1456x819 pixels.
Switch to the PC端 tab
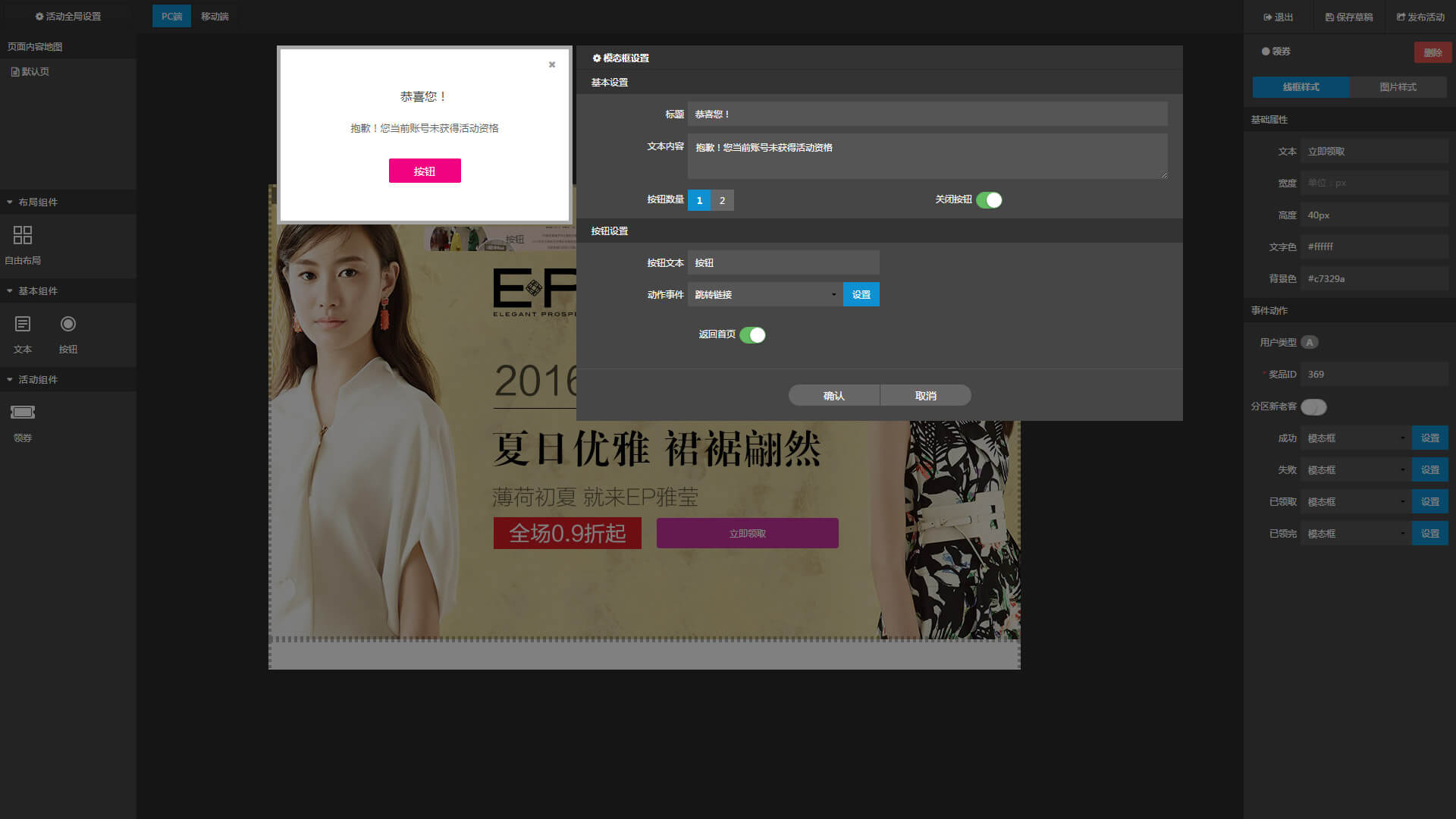click(171, 16)
